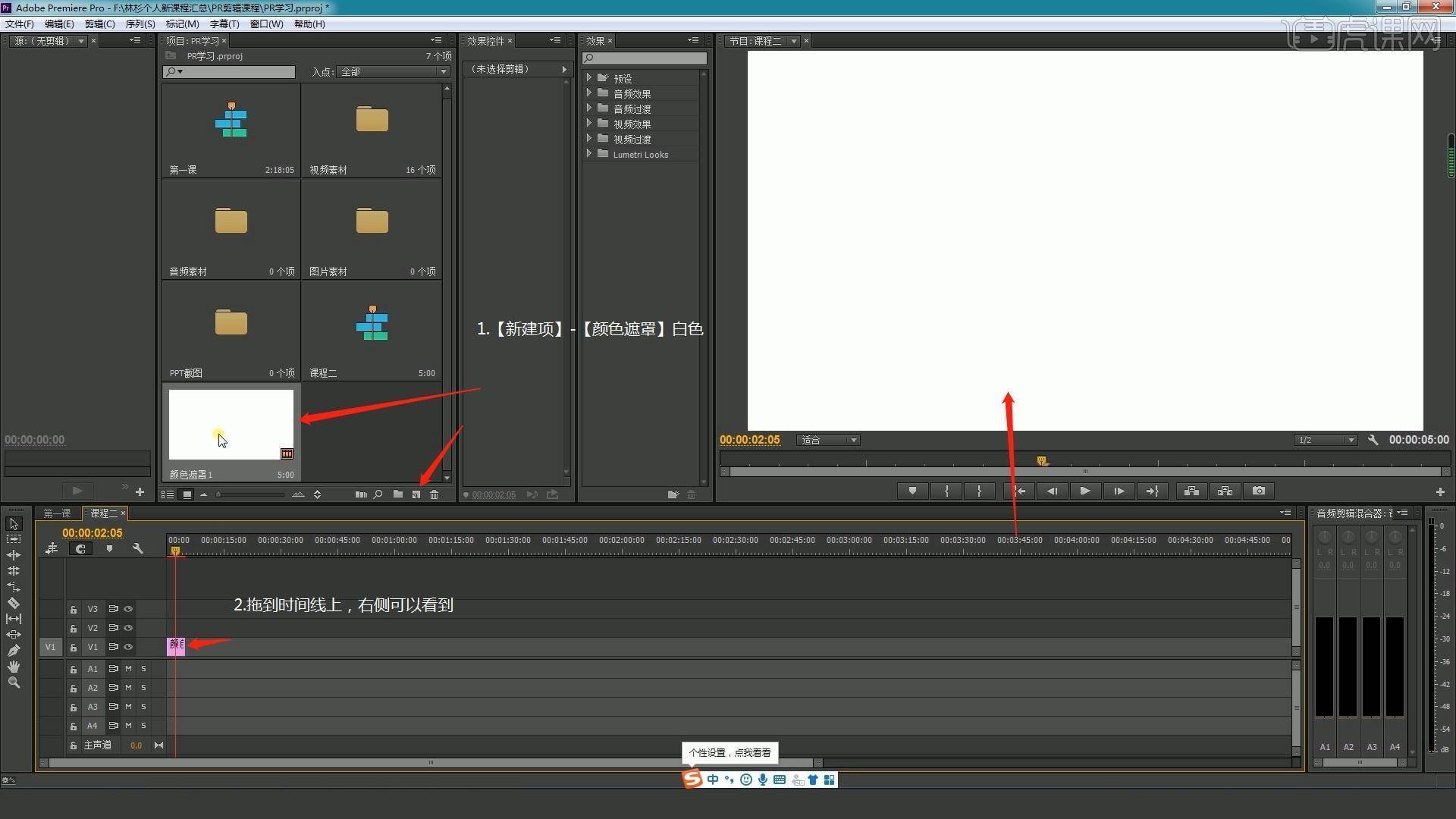Click Export Frame camera icon
The image size is (1456, 819).
1259,491
